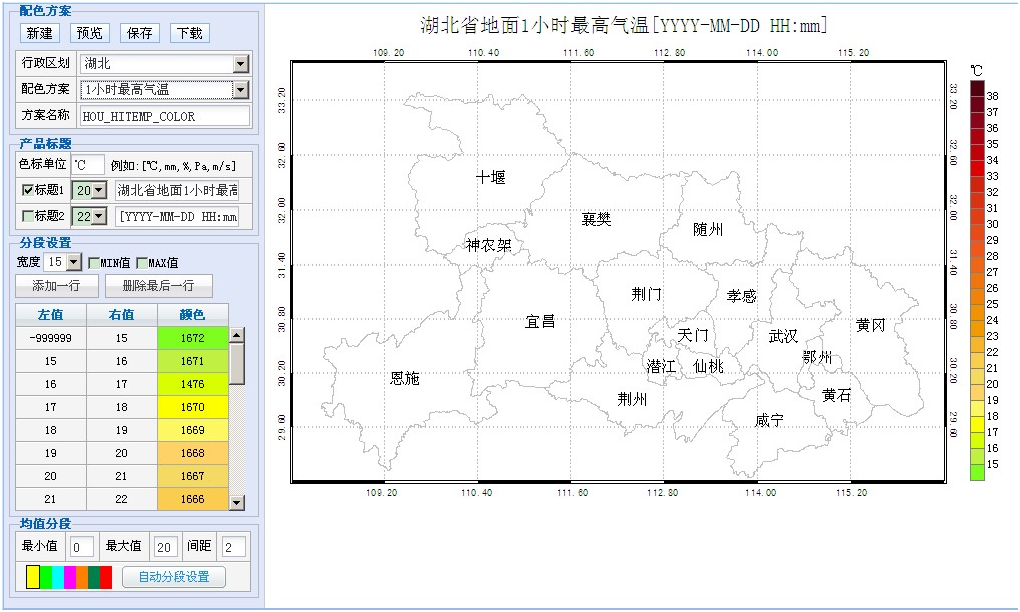Expand the 配色方案 scheme dropdown

click(x=240, y=90)
